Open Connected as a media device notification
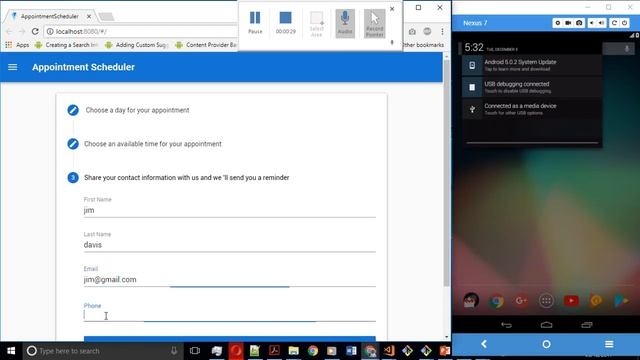The image size is (640, 360). pyautogui.click(x=532, y=109)
